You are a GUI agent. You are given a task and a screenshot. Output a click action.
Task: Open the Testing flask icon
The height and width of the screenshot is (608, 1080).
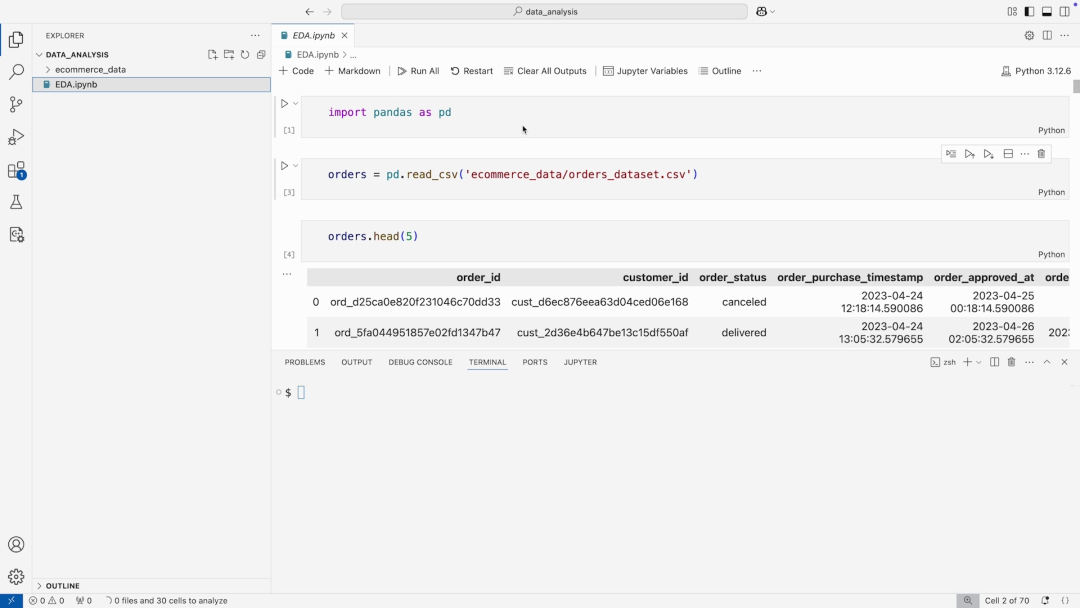[x=16, y=202]
